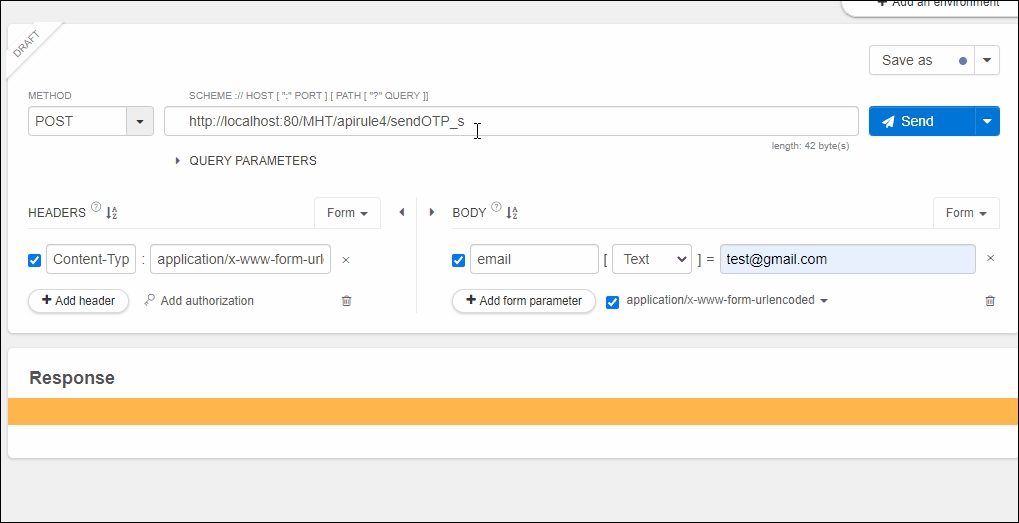Click the help icon beside HEADERS

coord(96,208)
